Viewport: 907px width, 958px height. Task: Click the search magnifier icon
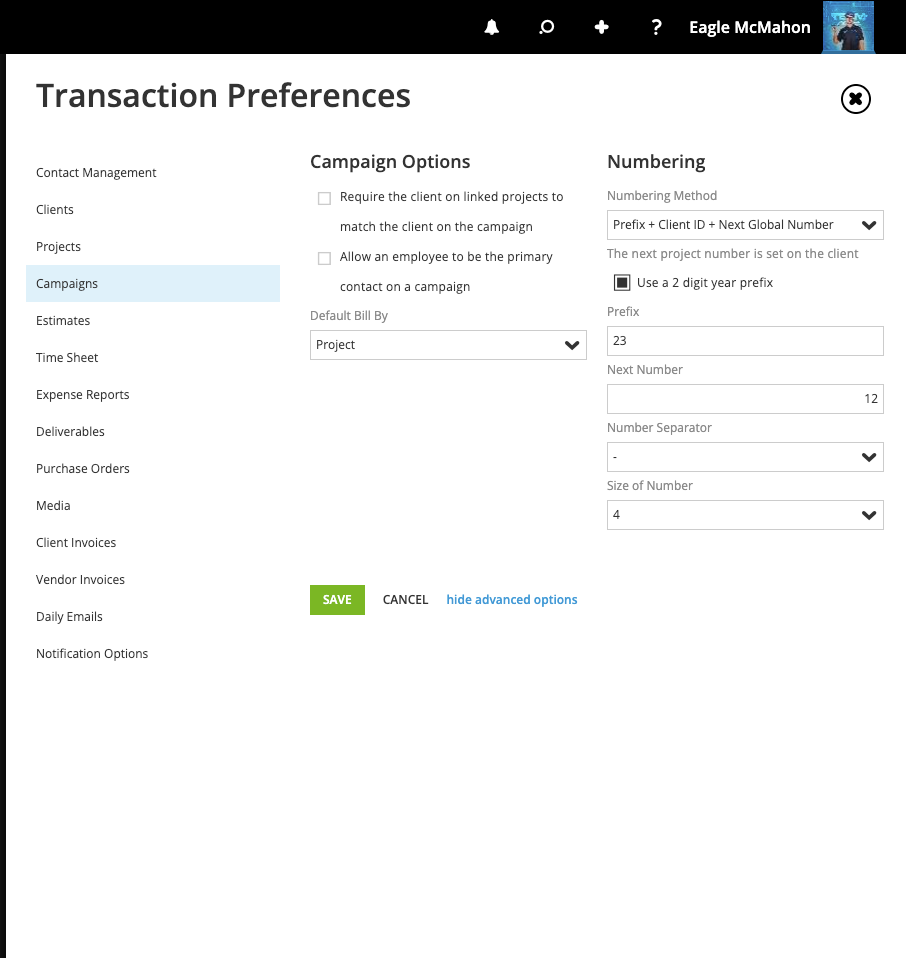(547, 27)
